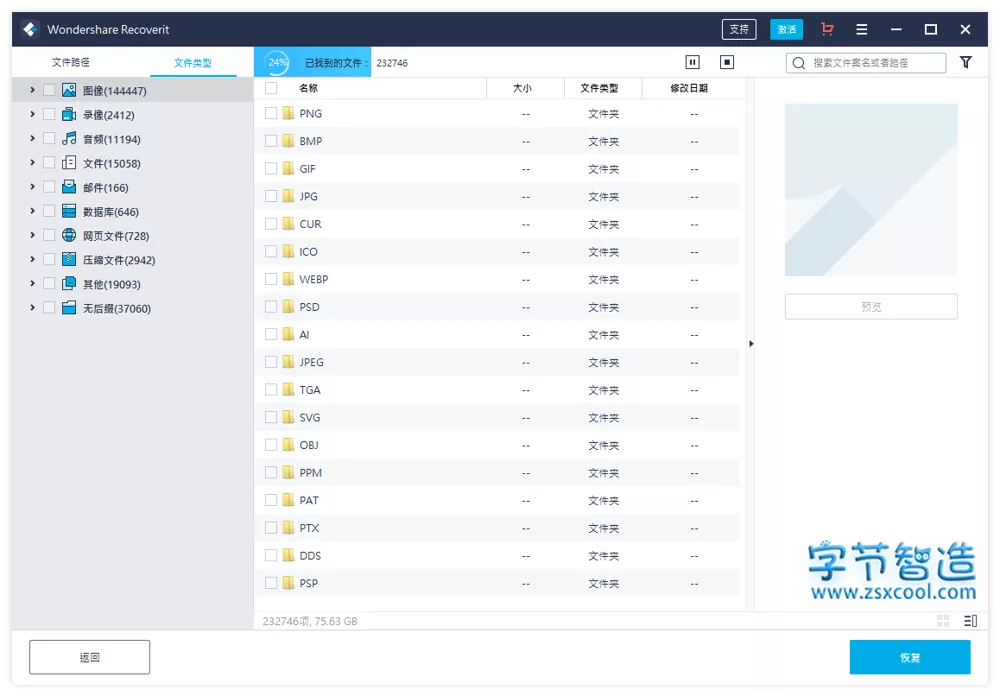This screenshot has width=1000, height=696.
Task: Click the 压缩文件 archive category icon
Action: [x=69, y=259]
